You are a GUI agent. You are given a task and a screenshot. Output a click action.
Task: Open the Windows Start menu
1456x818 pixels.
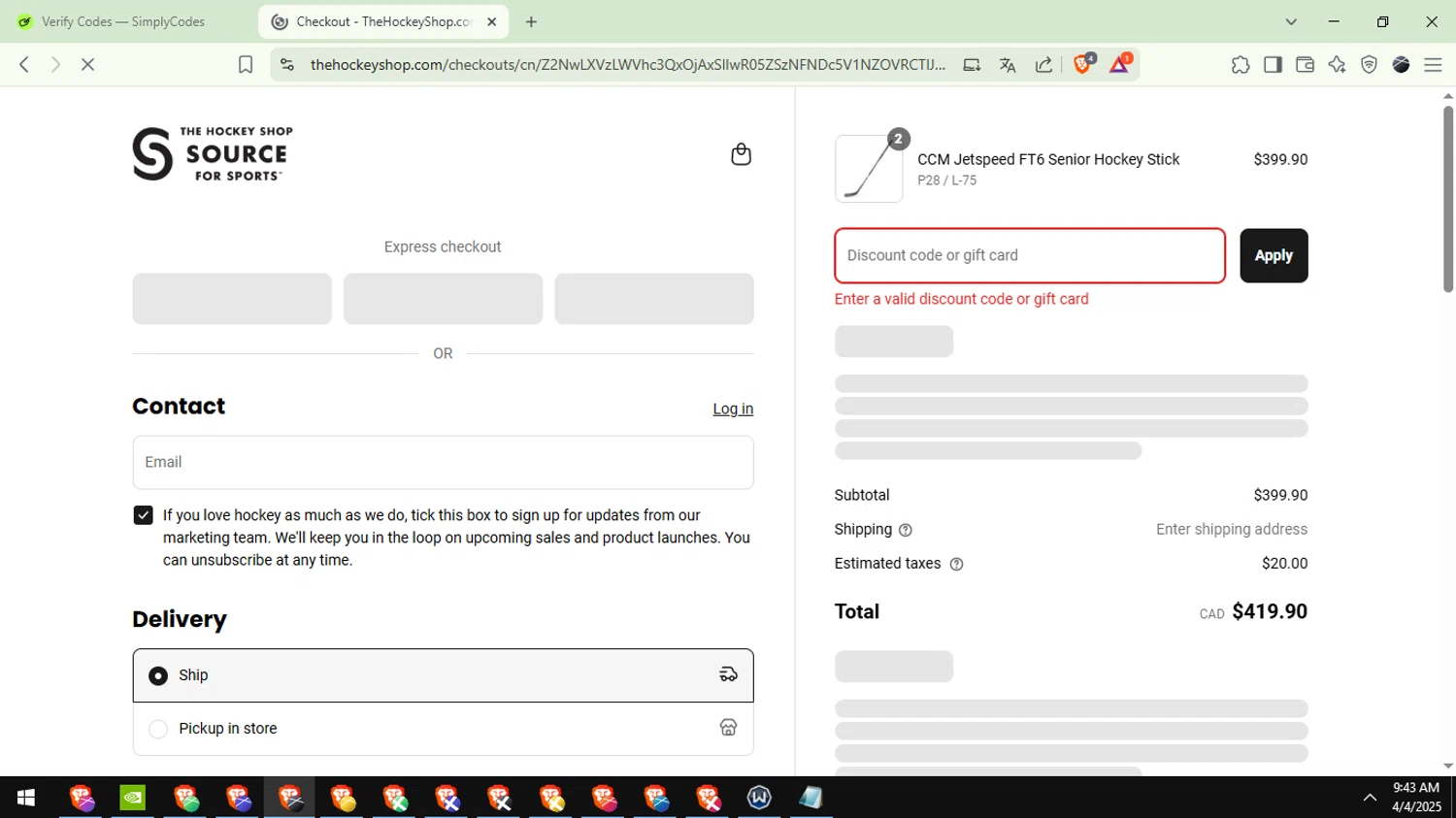(26, 798)
